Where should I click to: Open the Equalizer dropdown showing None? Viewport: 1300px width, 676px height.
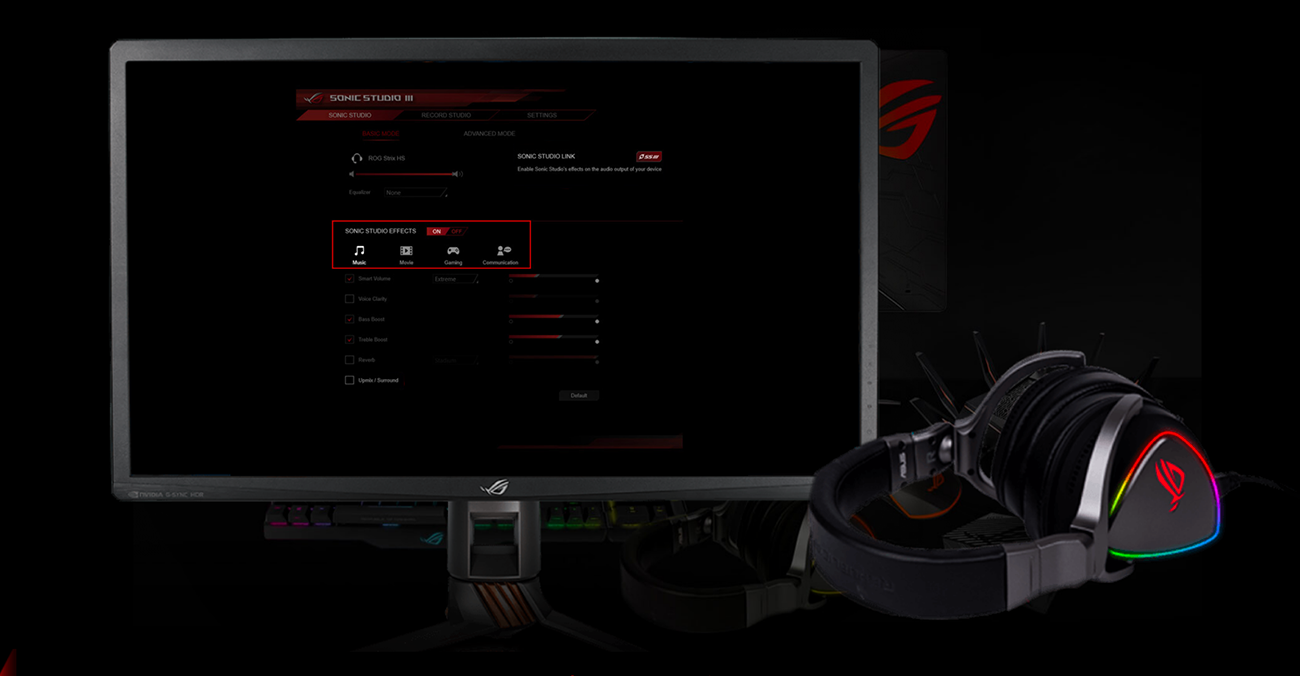415,192
